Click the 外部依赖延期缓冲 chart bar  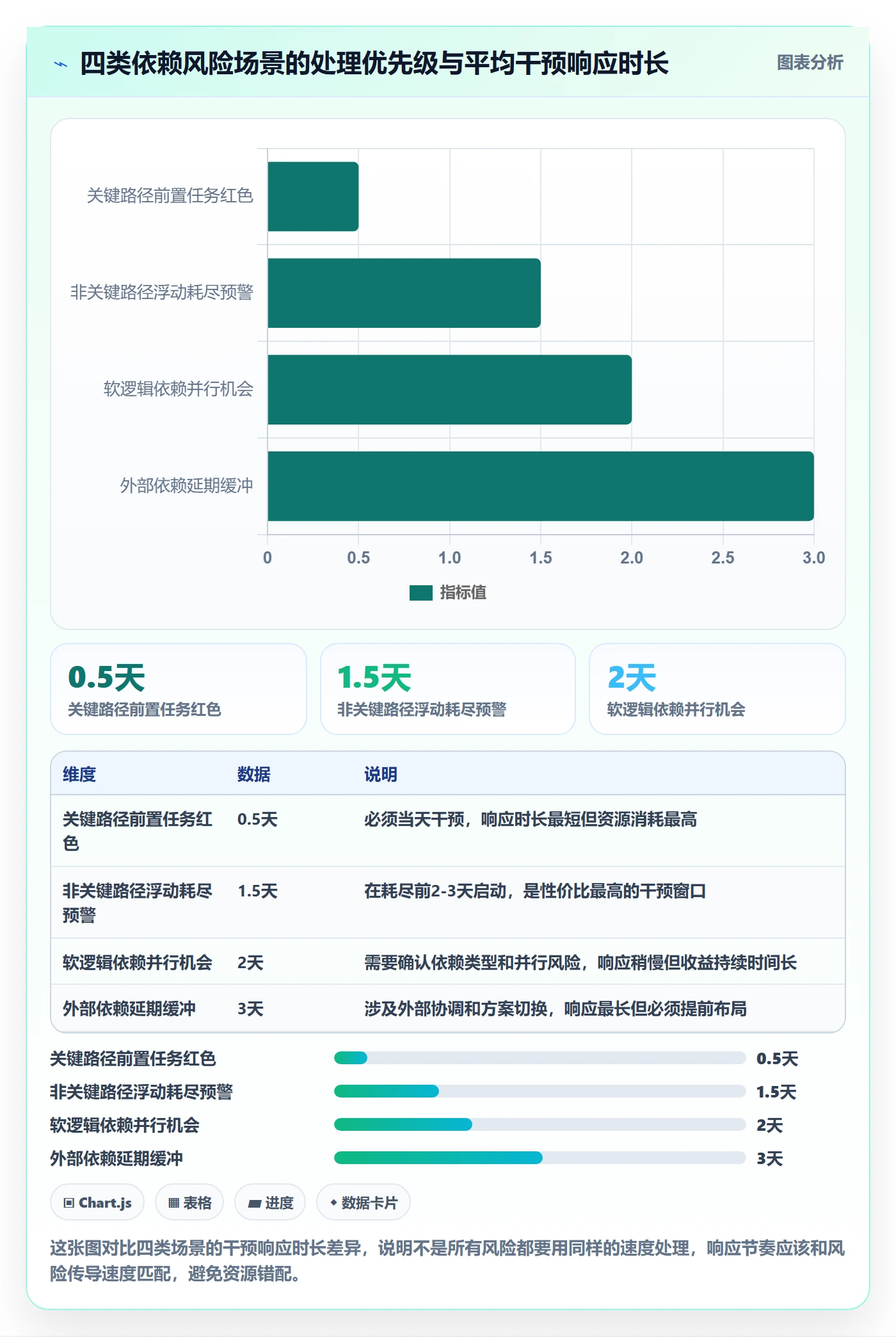541,486
